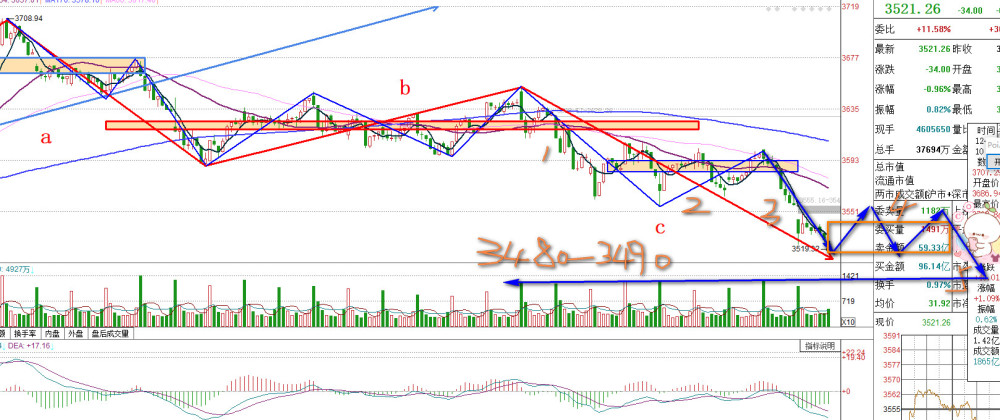
Task: Click the blue upward trend arrow head
Action: [434, 9]
